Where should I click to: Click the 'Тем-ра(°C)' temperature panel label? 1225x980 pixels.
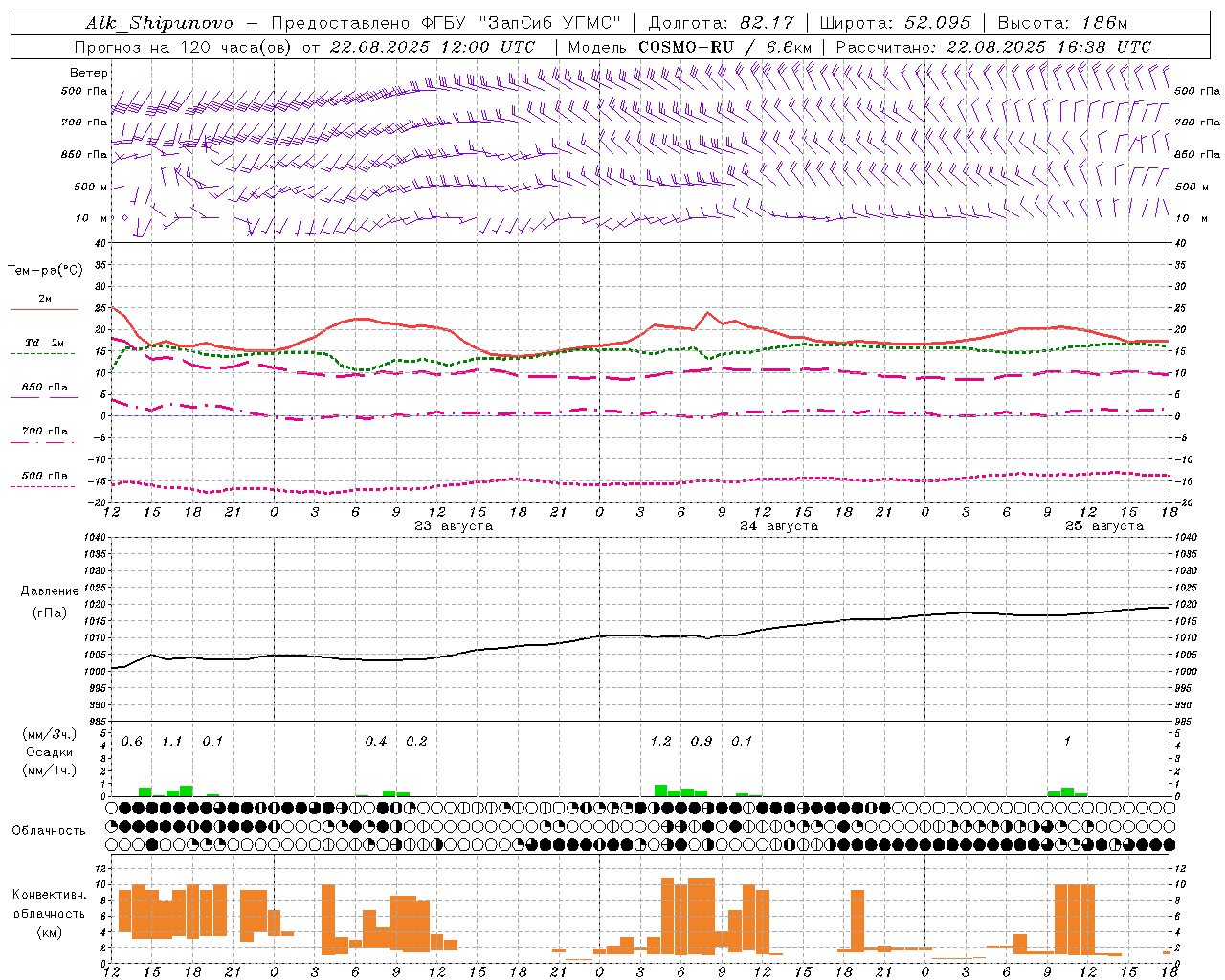click(x=45, y=271)
